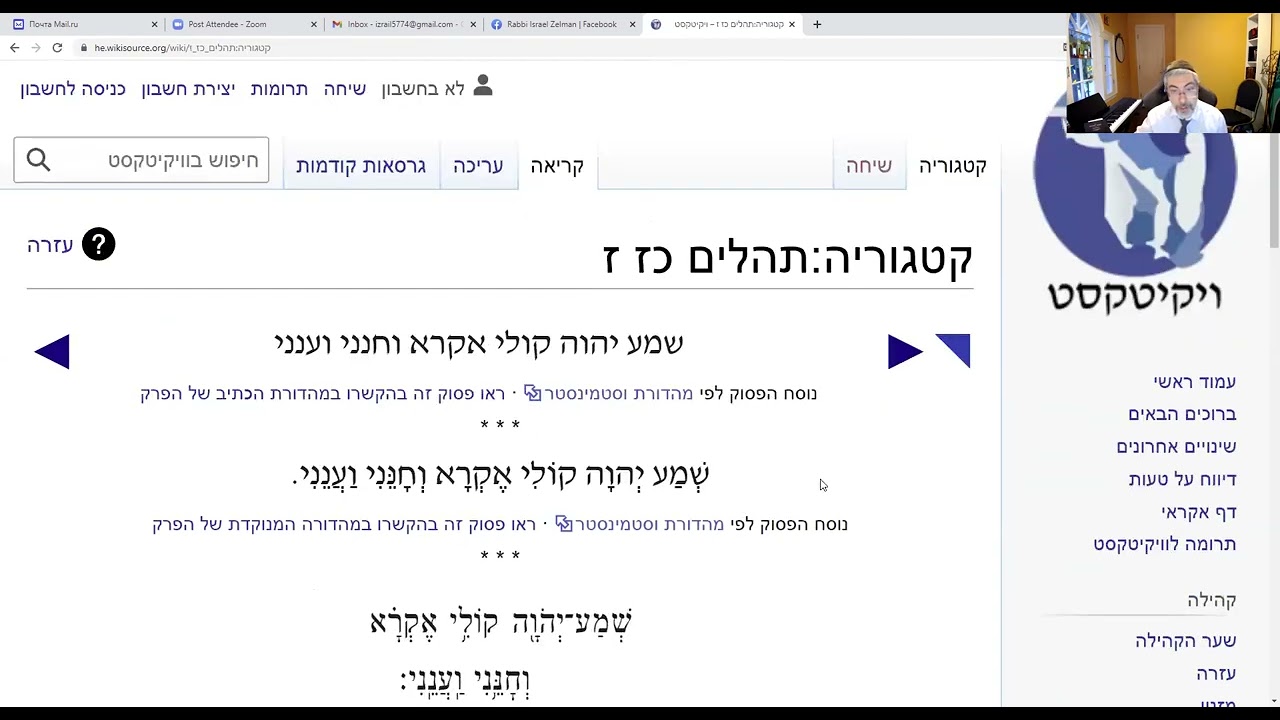The image size is (1280, 720).
Task: Go to עמוד ראשי main page
Action: click(x=1195, y=382)
